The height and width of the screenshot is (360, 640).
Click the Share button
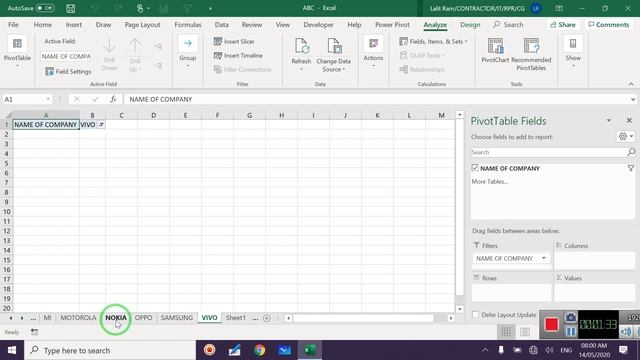pyautogui.click(x=563, y=25)
